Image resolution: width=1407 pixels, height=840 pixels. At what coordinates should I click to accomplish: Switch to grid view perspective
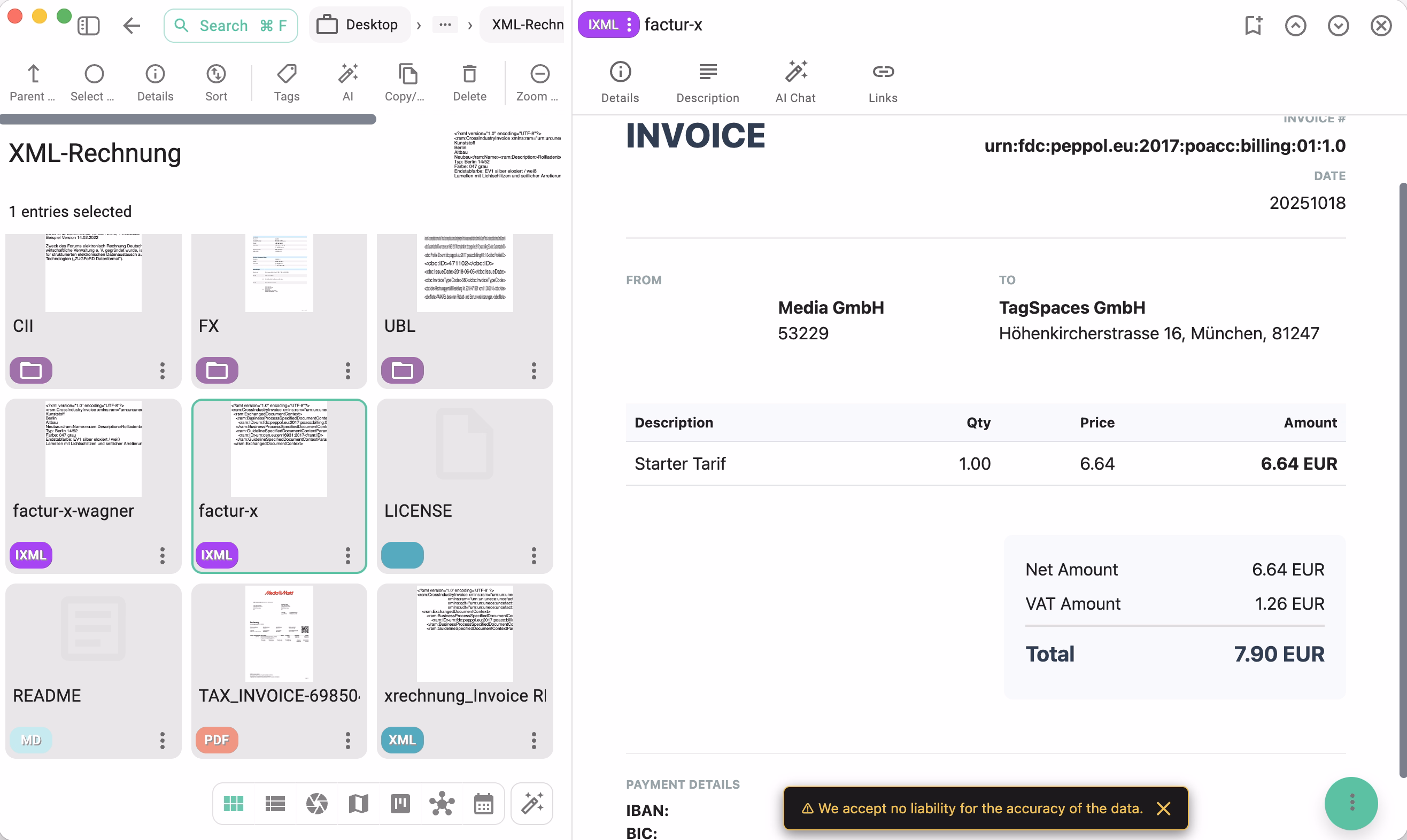(x=233, y=804)
